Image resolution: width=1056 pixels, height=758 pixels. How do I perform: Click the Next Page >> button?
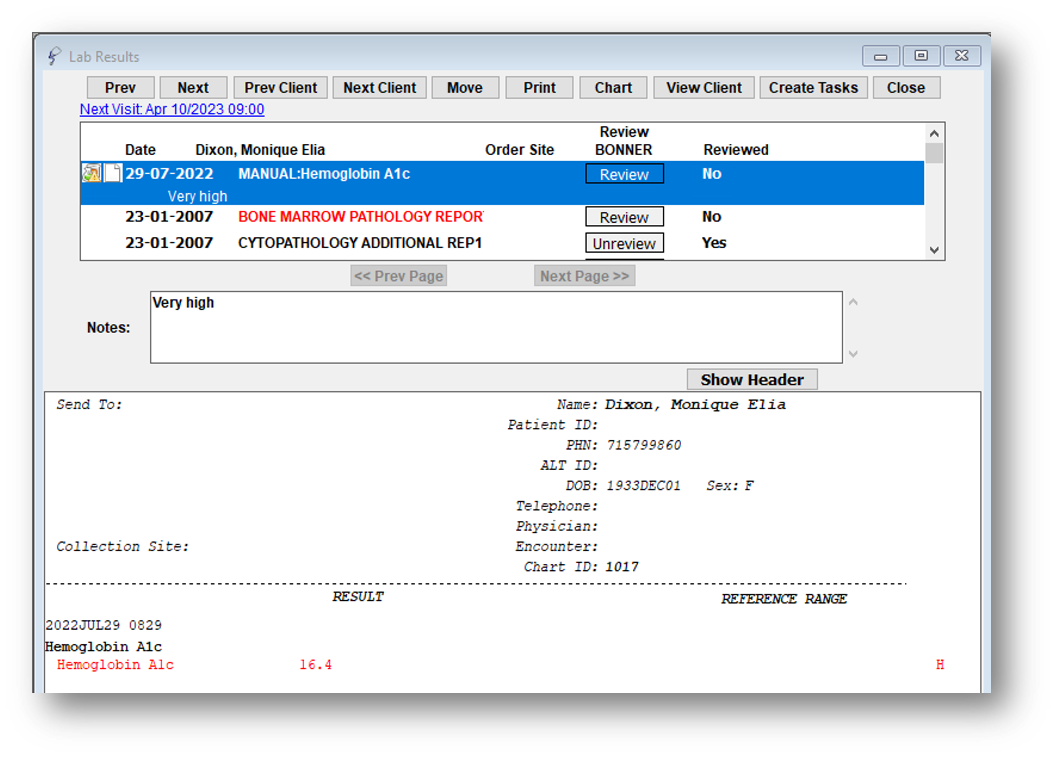[585, 276]
